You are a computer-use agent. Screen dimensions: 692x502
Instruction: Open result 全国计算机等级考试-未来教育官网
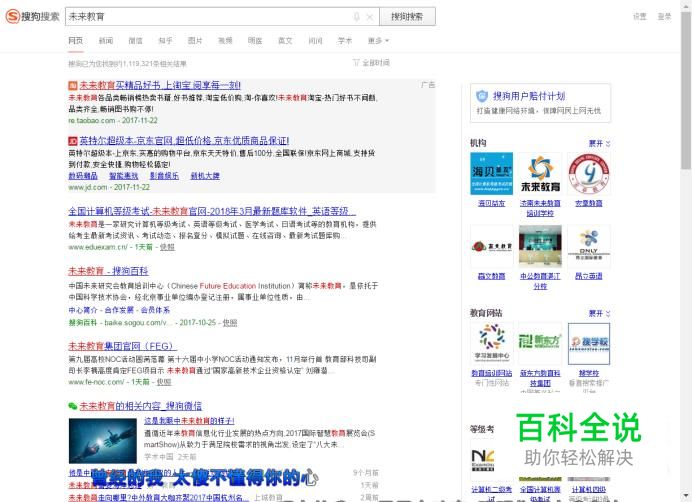click(212, 211)
